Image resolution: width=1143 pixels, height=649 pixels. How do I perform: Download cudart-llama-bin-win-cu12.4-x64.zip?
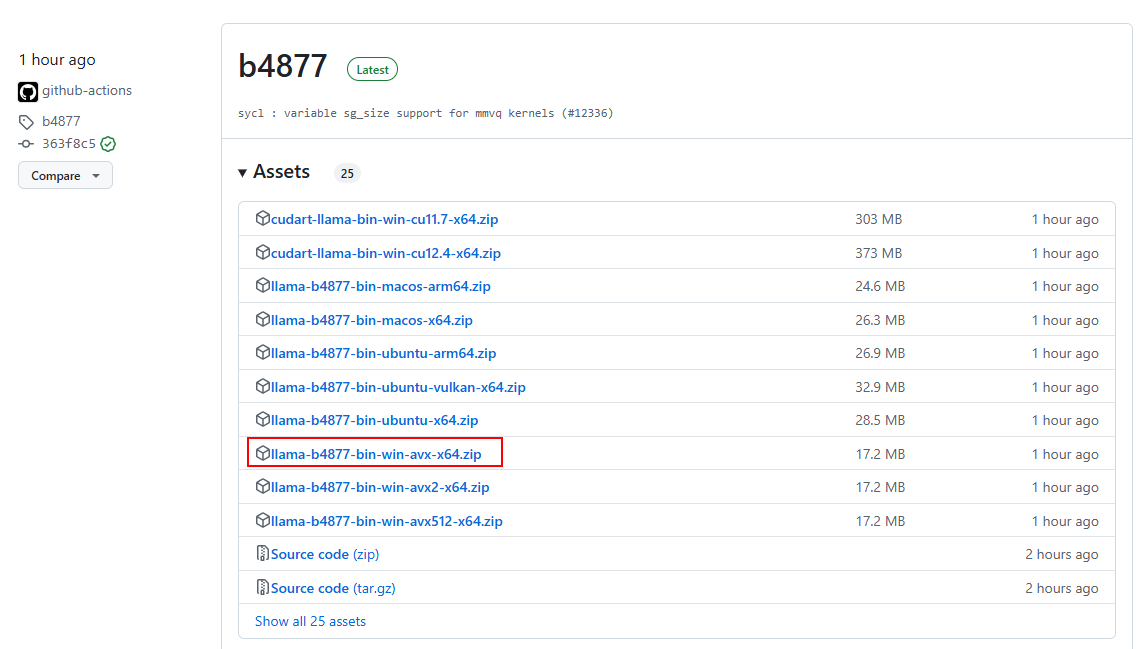(386, 253)
